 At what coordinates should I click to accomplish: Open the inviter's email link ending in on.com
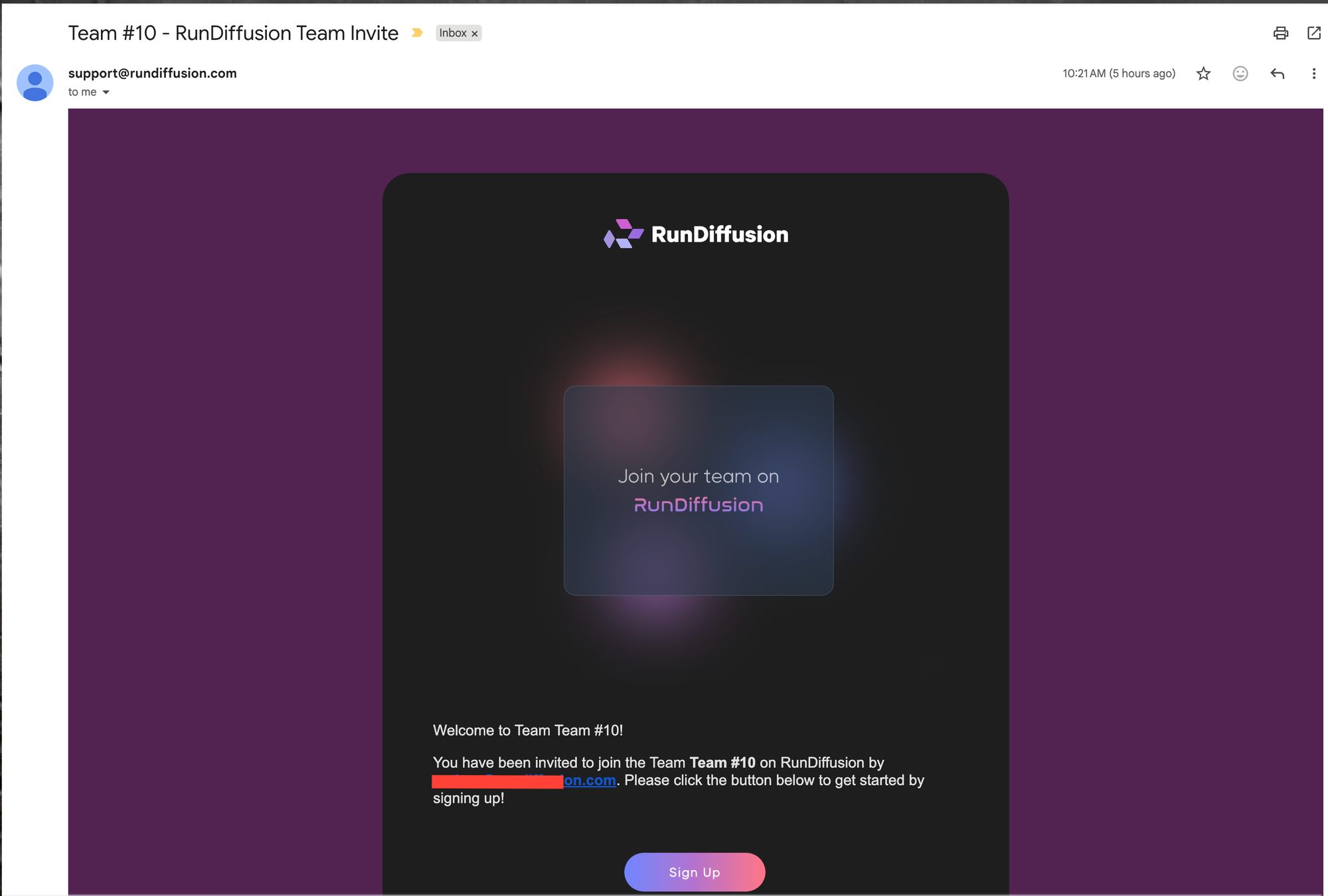[x=590, y=781]
